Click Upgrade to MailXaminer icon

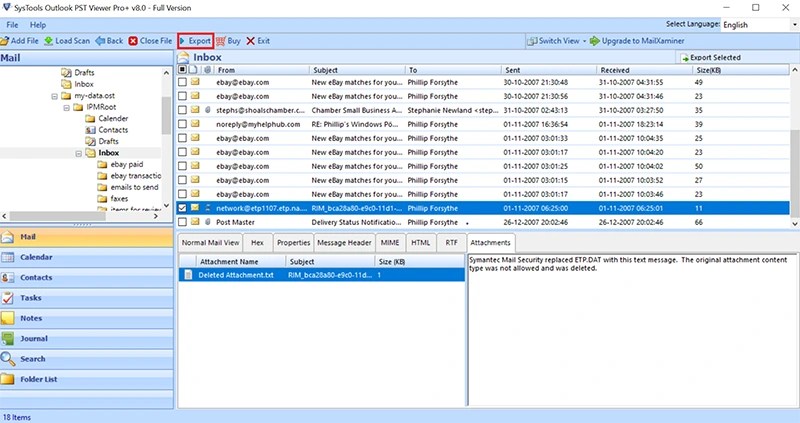point(595,41)
